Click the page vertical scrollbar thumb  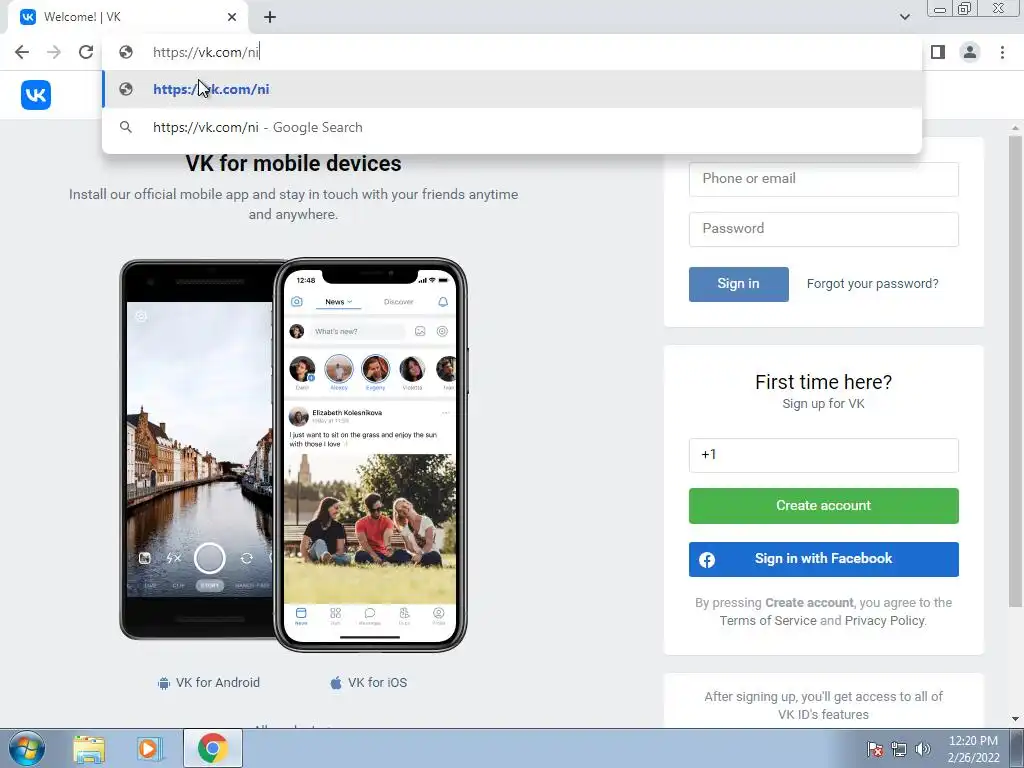1015,370
